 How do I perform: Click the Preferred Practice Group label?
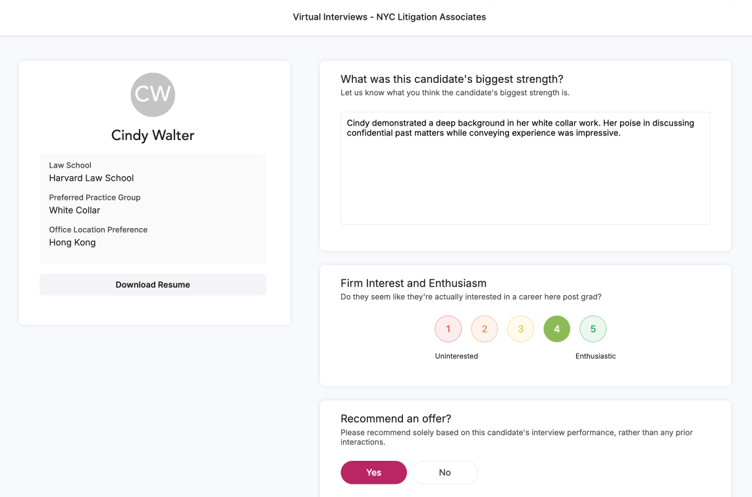94,197
